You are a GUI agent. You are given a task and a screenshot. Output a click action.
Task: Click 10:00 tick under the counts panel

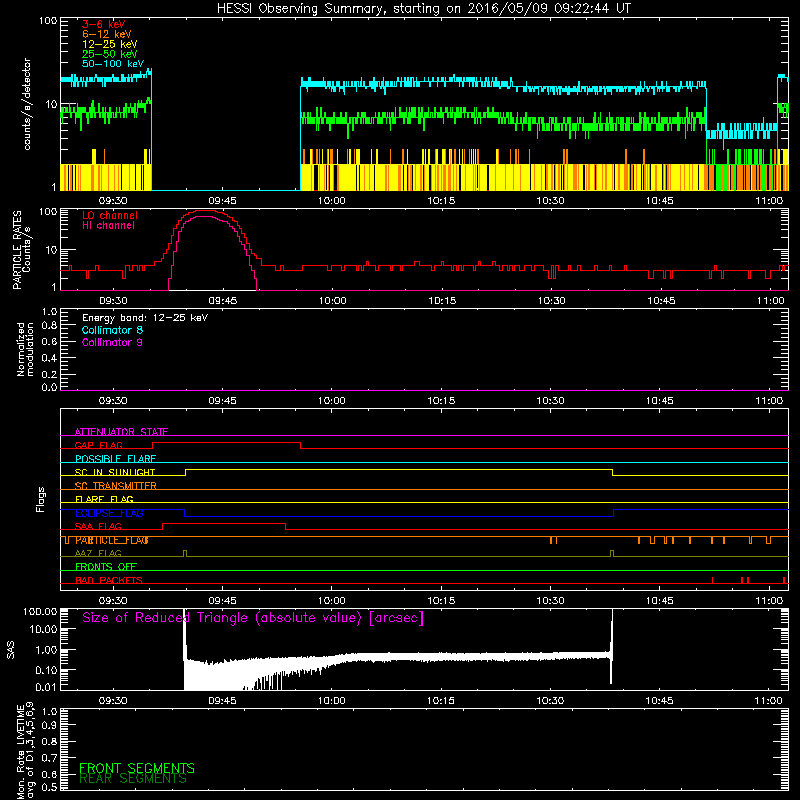point(332,201)
